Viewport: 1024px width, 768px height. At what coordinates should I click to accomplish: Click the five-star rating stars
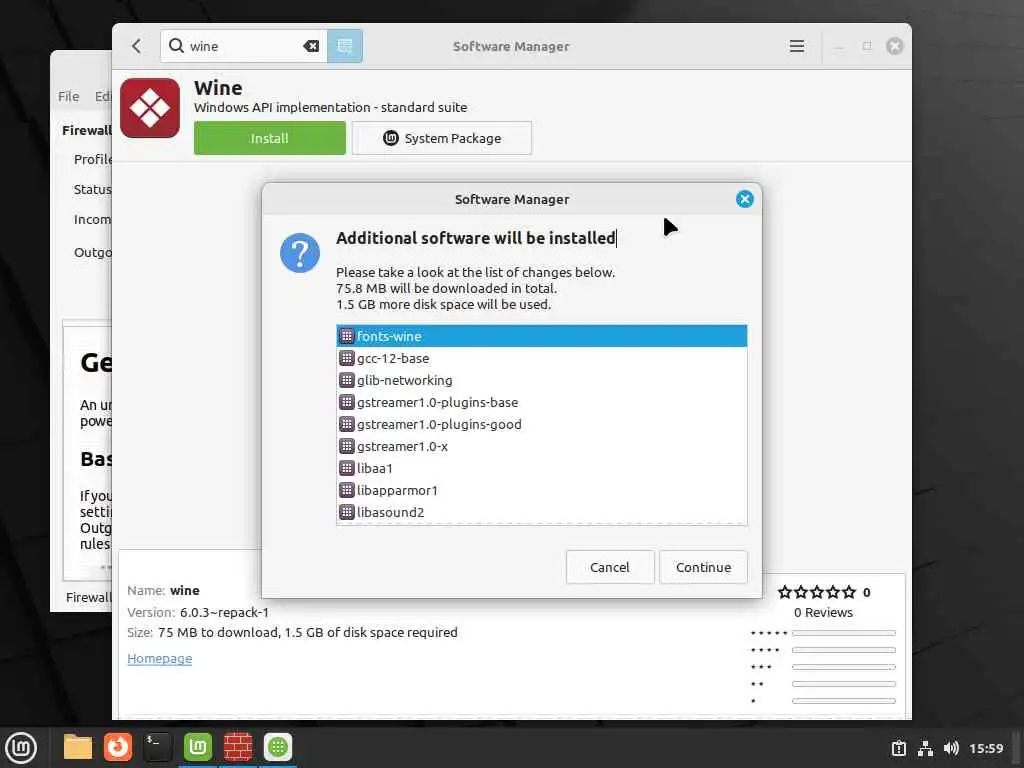816,592
